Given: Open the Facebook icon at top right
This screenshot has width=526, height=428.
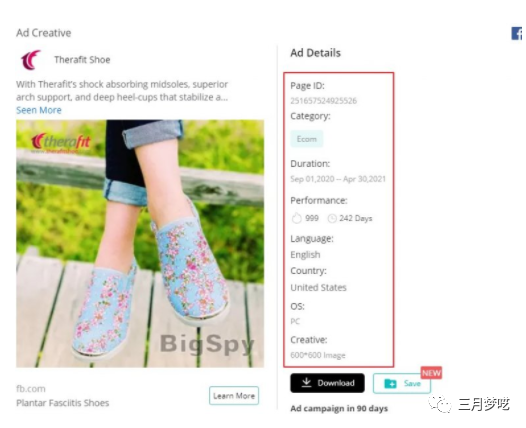Looking at the screenshot, I should (517, 34).
